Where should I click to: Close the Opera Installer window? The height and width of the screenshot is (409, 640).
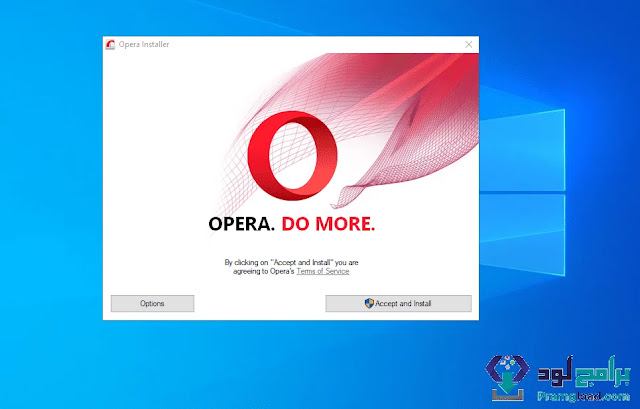(469, 44)
